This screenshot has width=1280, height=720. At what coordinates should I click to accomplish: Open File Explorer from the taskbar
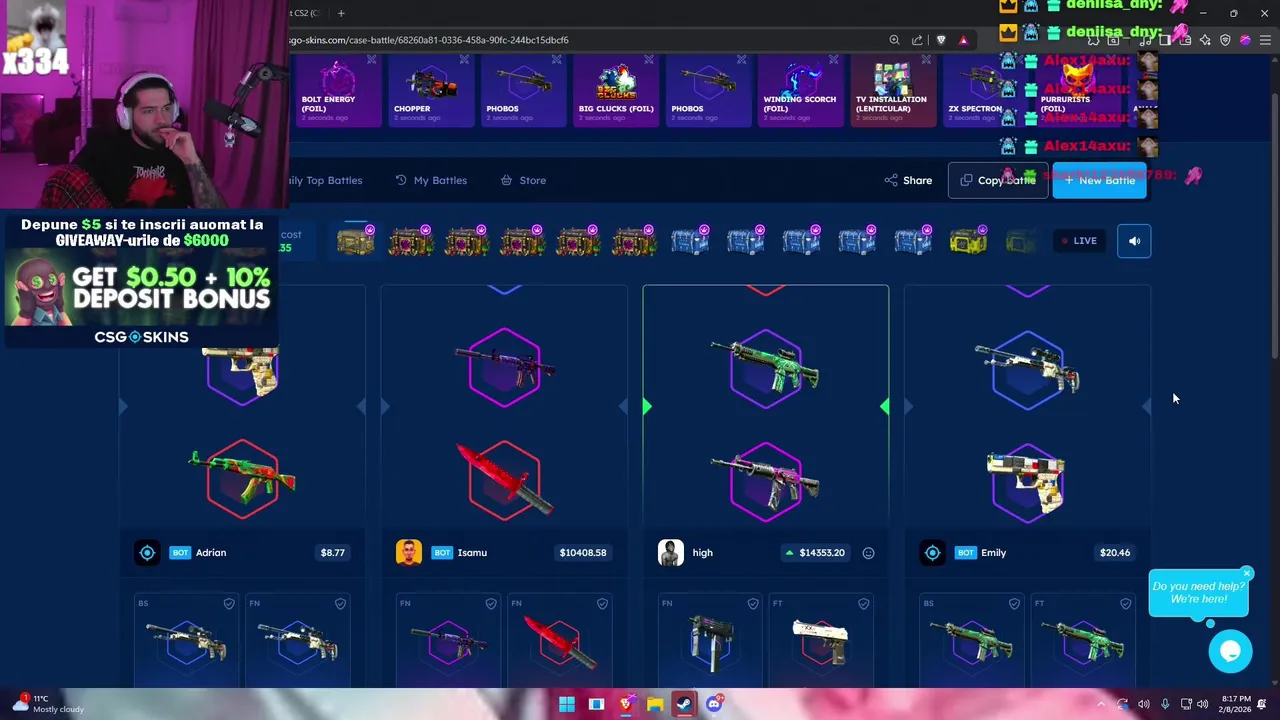[655, 704]
